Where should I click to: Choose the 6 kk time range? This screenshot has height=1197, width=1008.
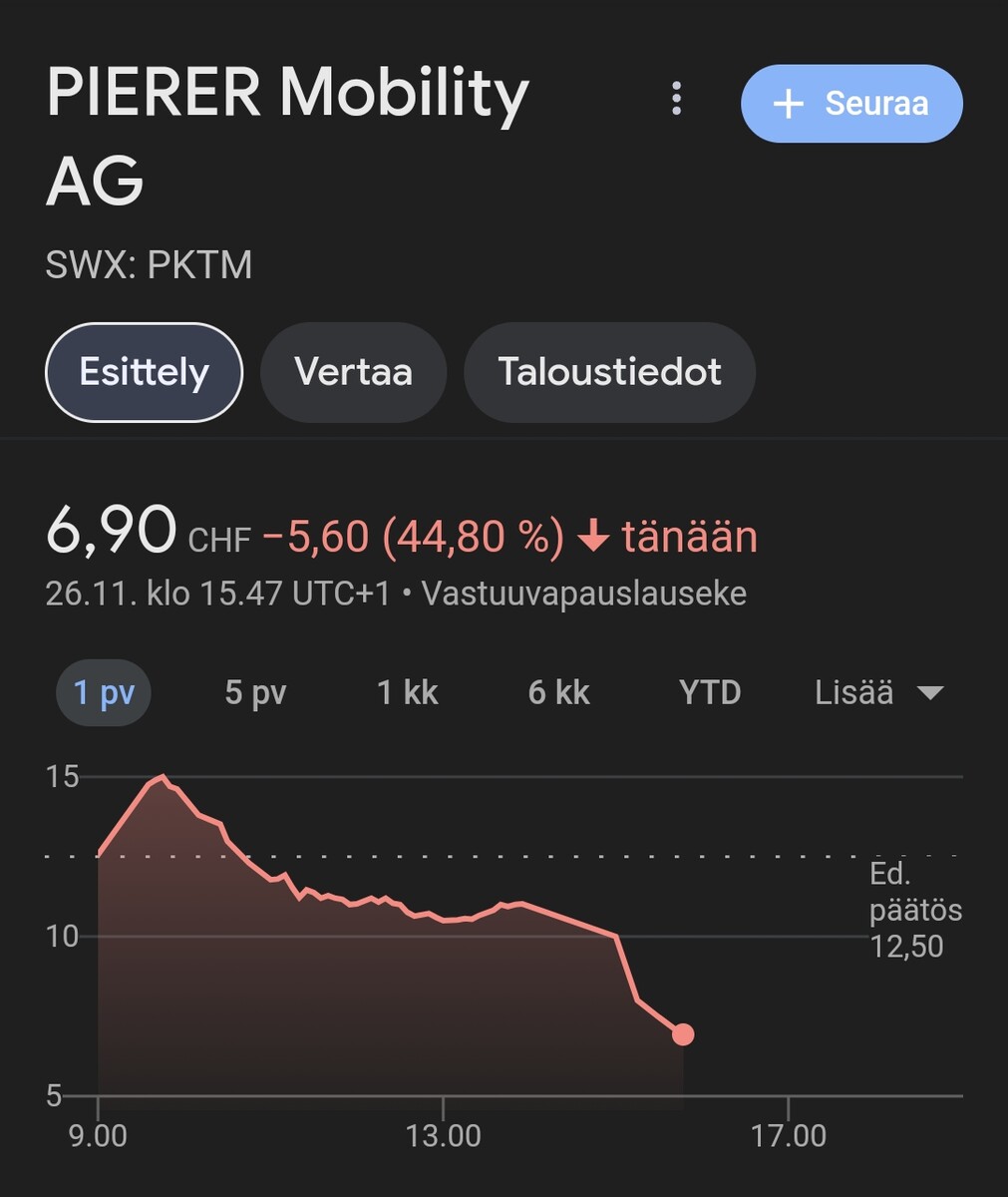click(x=558, y=692)
